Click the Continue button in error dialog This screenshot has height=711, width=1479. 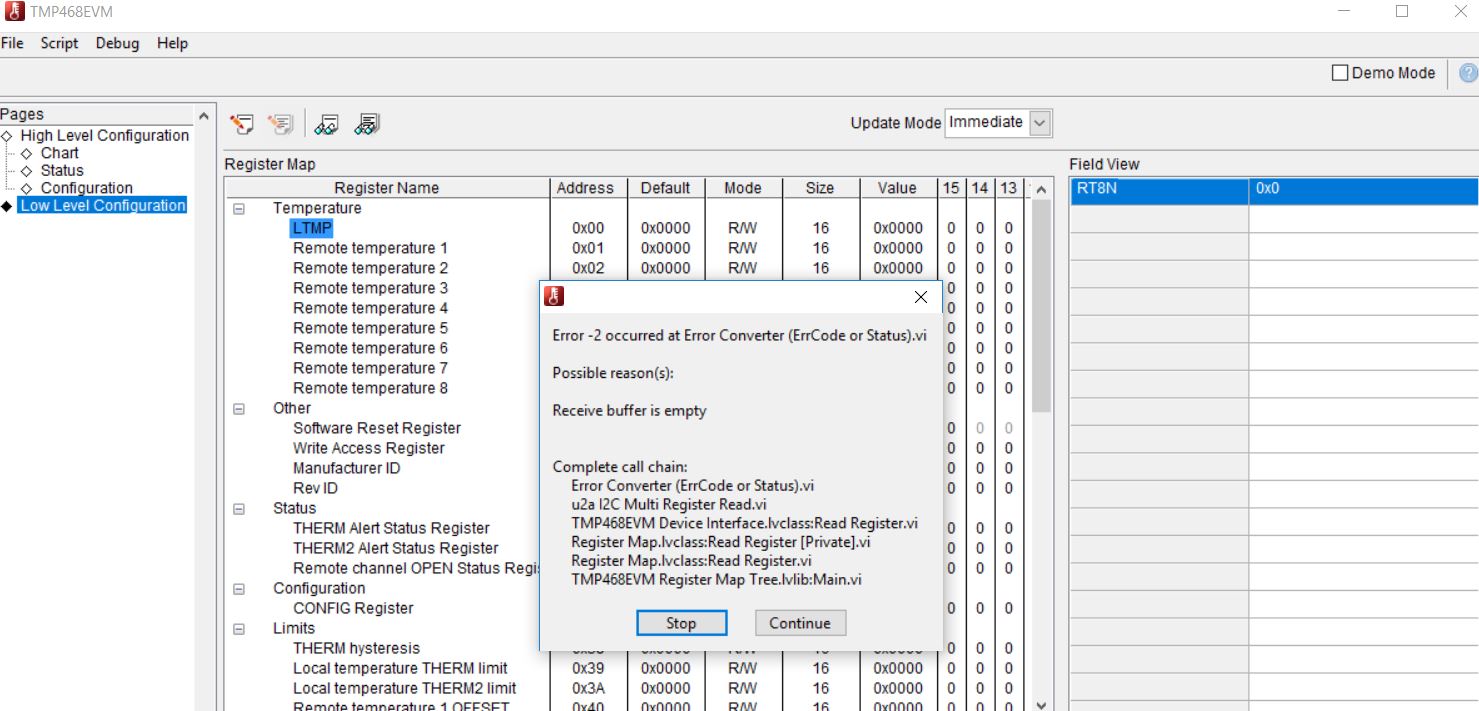pos(800,623)
